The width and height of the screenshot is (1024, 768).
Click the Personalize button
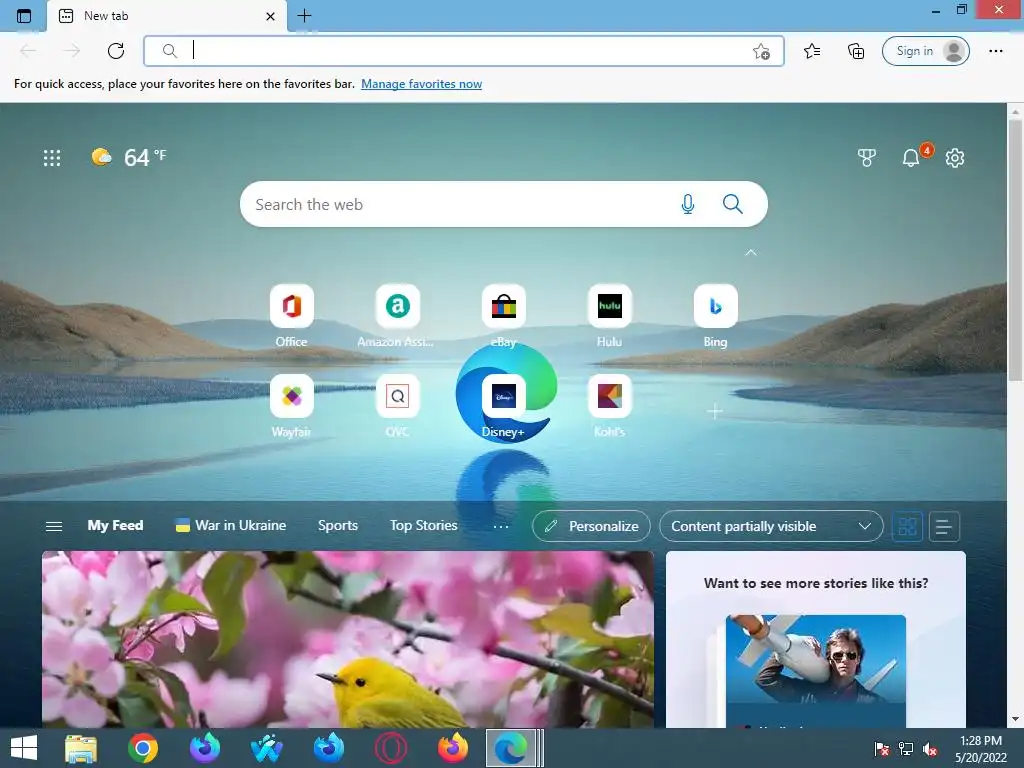click(591, 526)
